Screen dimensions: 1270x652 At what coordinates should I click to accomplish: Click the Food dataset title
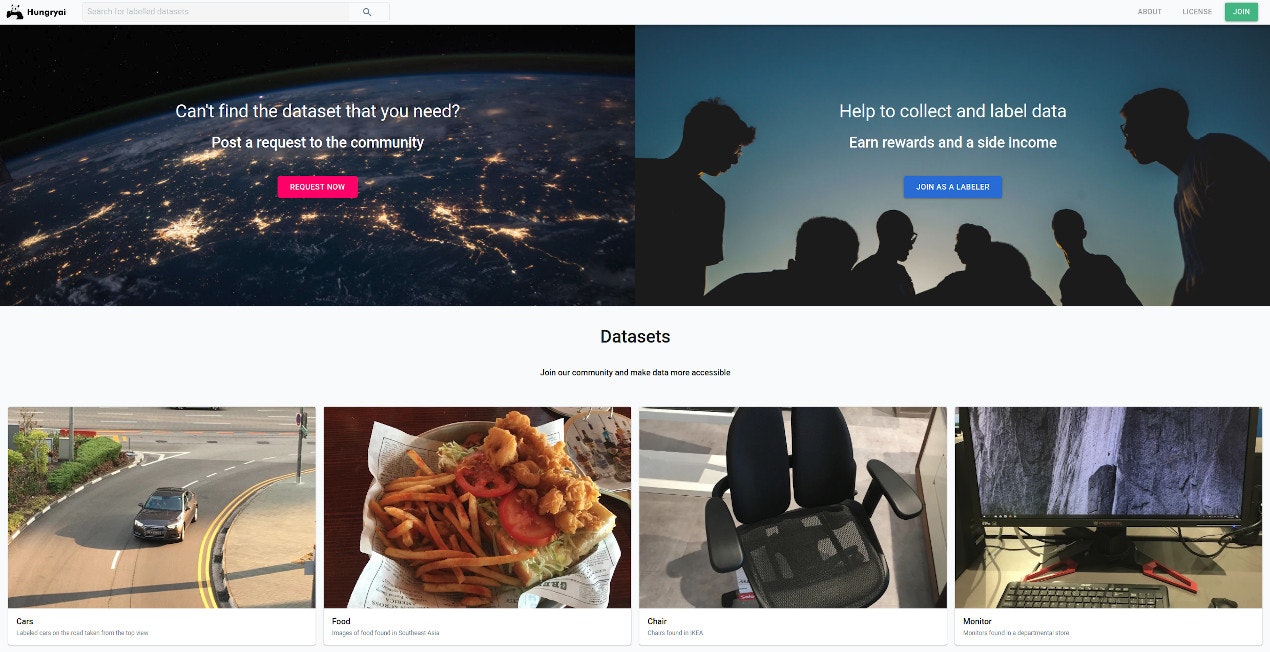click(x=341, y=621)
